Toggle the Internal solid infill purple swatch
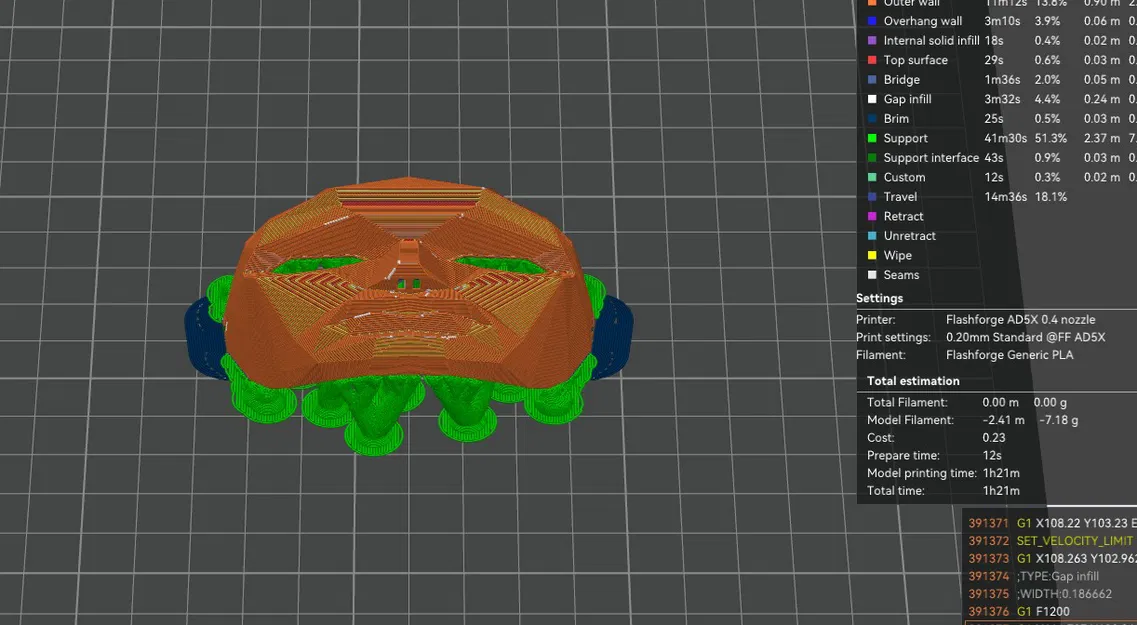1137x625 pixels. click(x=872, y=41)
